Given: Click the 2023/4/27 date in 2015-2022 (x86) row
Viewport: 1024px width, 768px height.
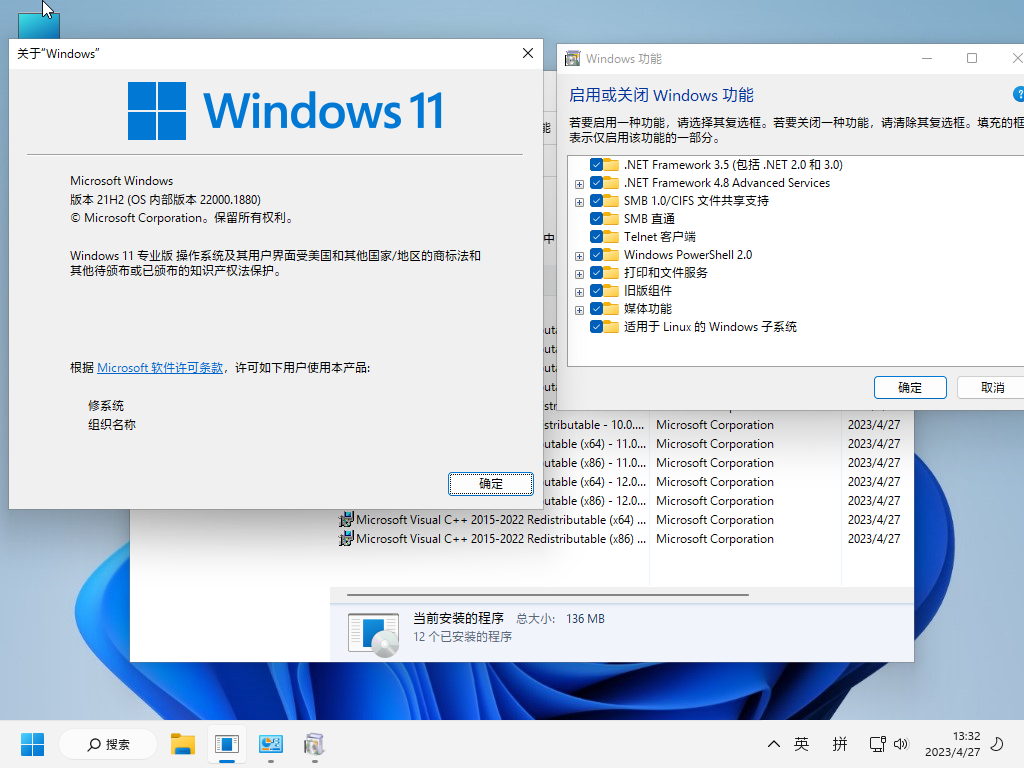Looking at the screenshot, I should click(874, 539).
